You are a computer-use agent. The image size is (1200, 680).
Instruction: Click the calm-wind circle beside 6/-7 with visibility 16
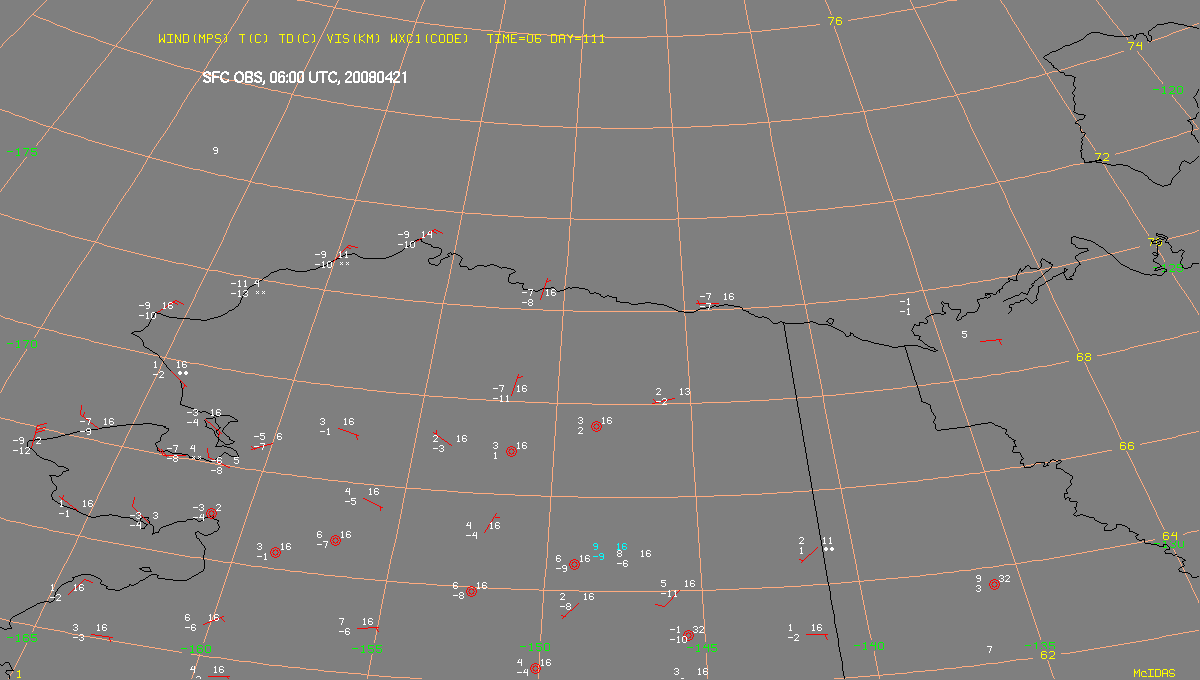(x=335, y=540)
